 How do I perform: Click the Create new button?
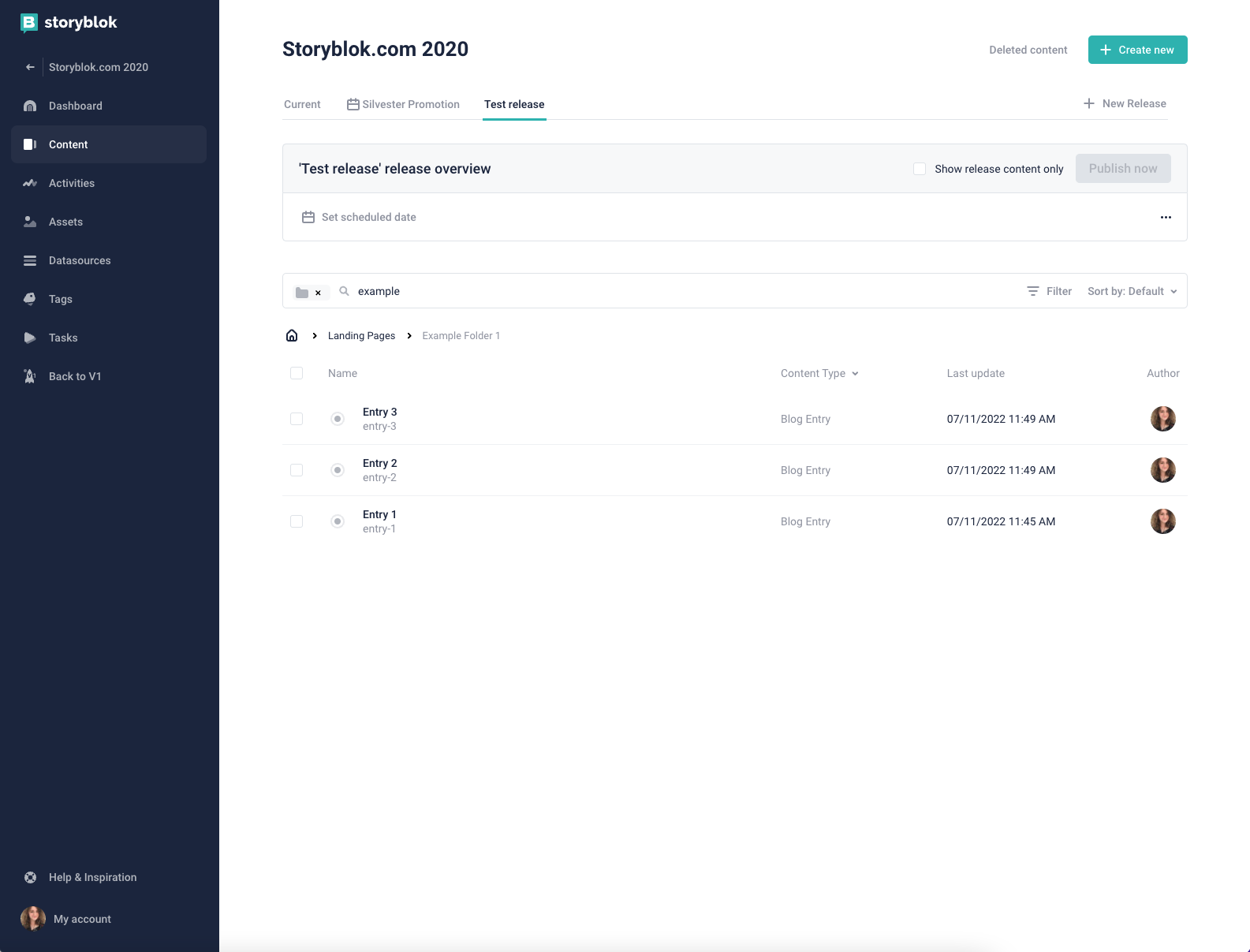[1137, 50]
